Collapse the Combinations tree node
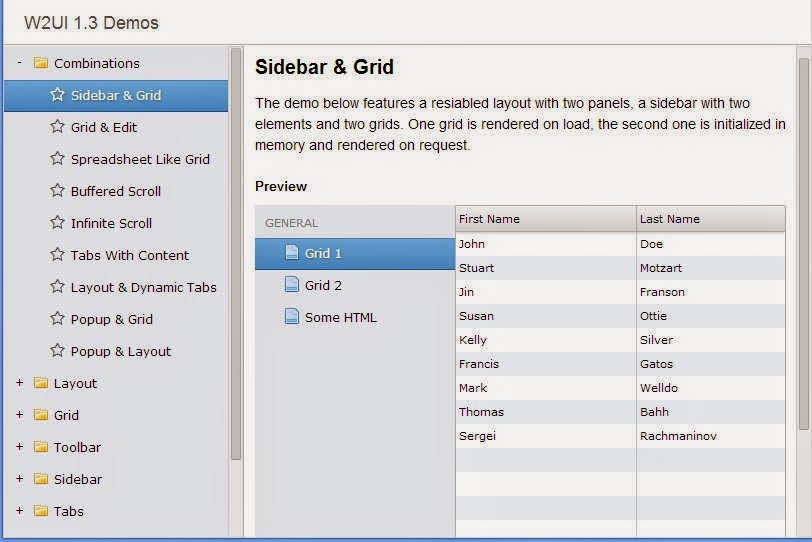 click(x=20, y=63)
